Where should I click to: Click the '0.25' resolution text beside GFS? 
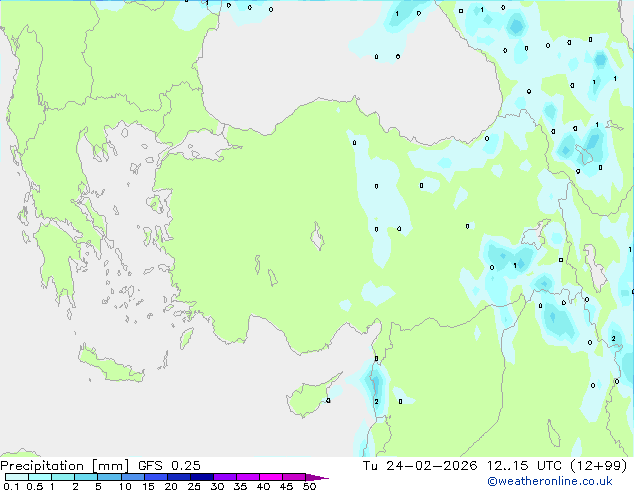[x=186, y=466]
